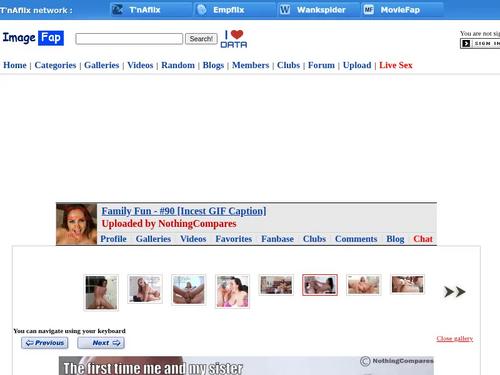
Task: Open Members in main navigation
Action: pos(250,65)
